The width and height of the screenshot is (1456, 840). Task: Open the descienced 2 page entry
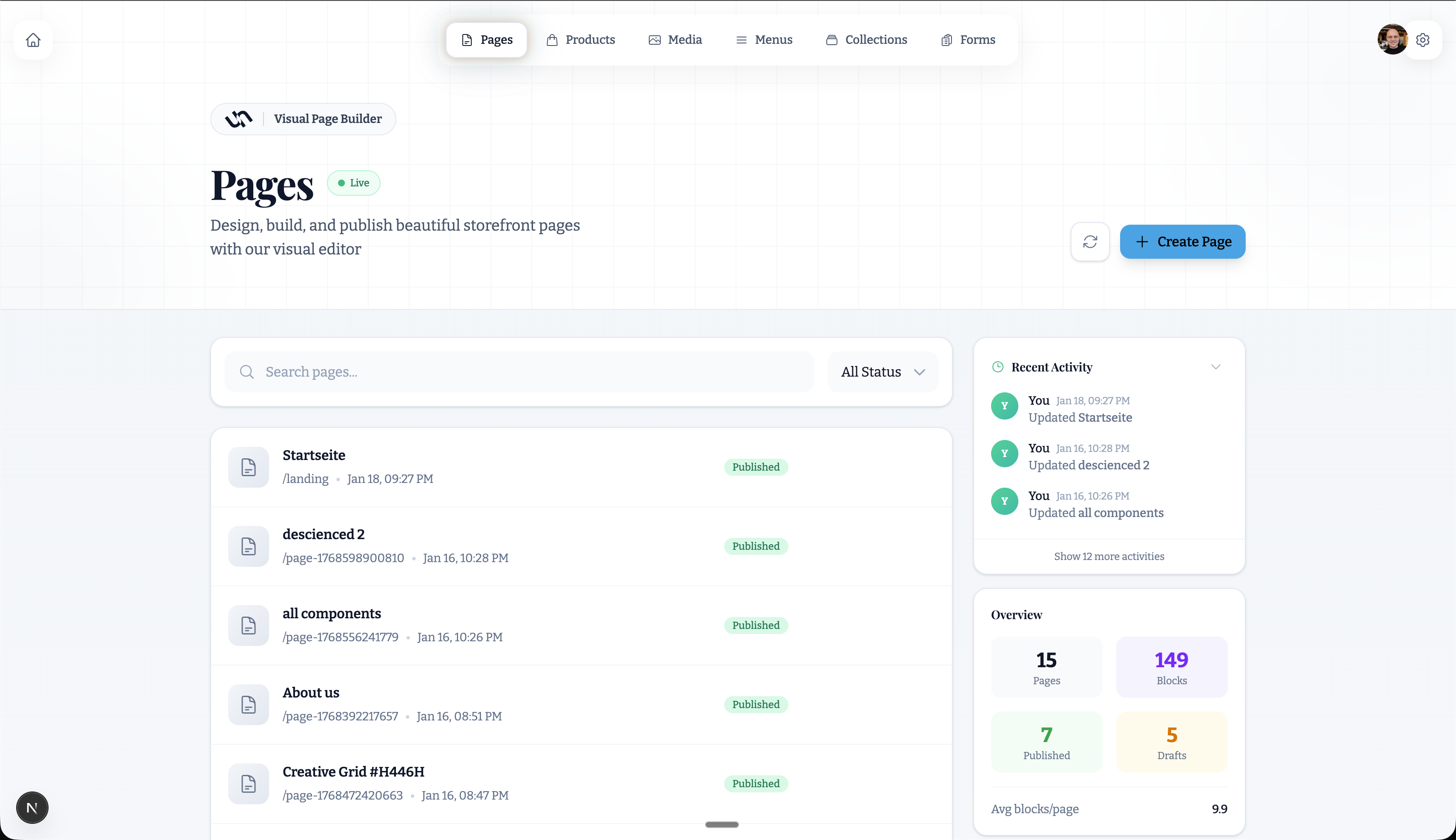(323, 534)
